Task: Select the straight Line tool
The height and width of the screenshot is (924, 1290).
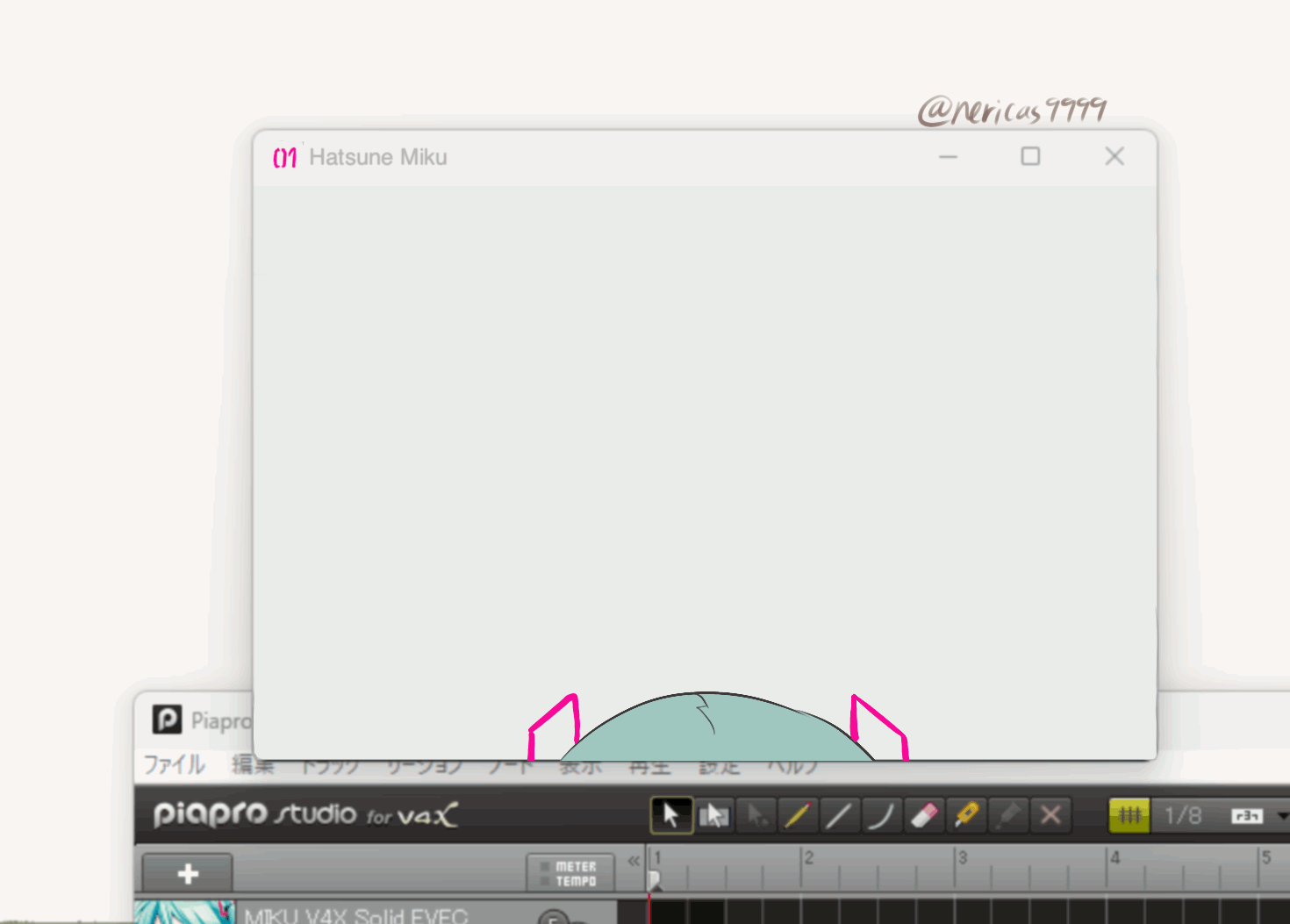Action: pyautogui.click(x=839, y=815)
